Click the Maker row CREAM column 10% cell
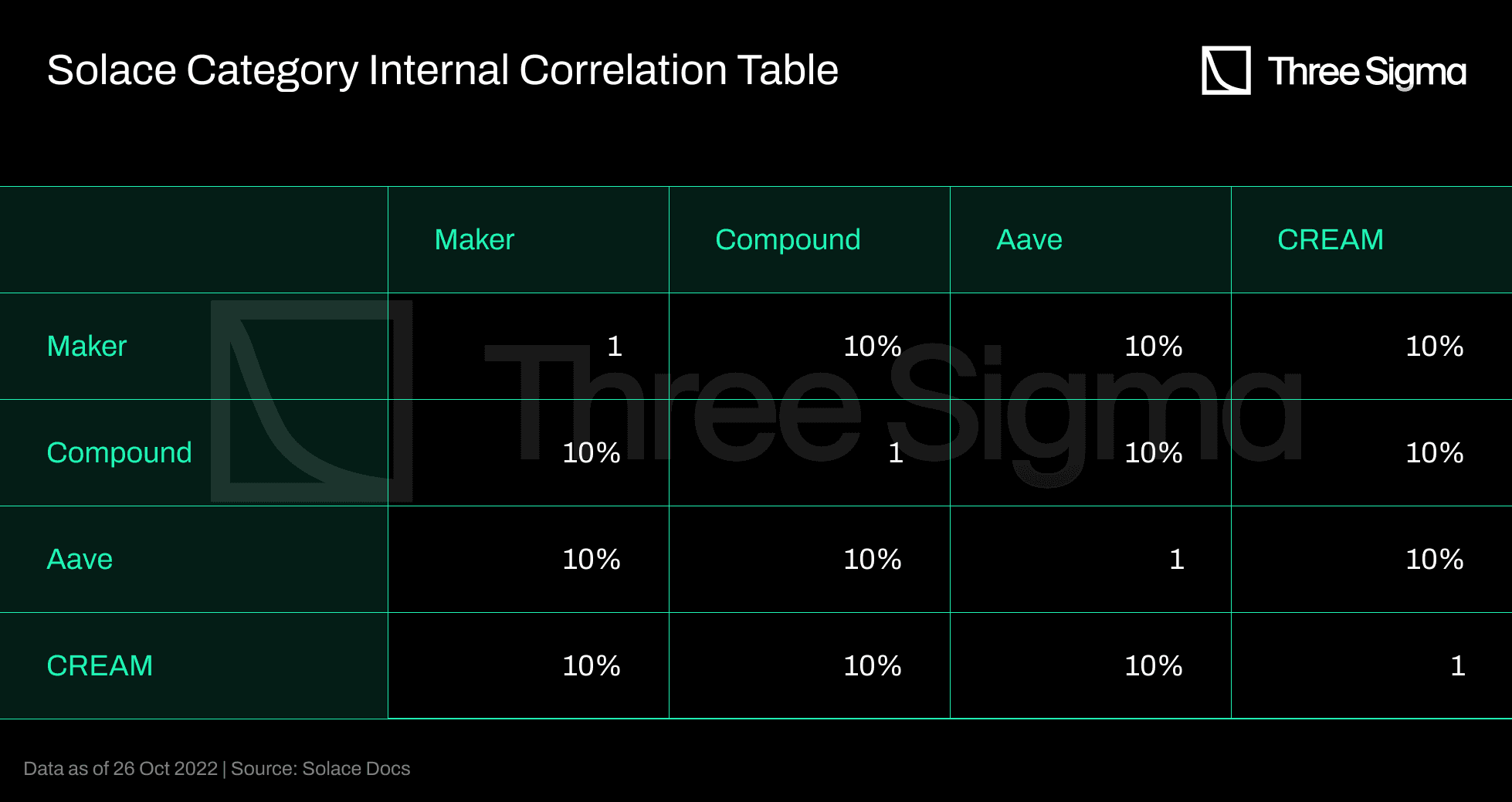 [1434, 347]
